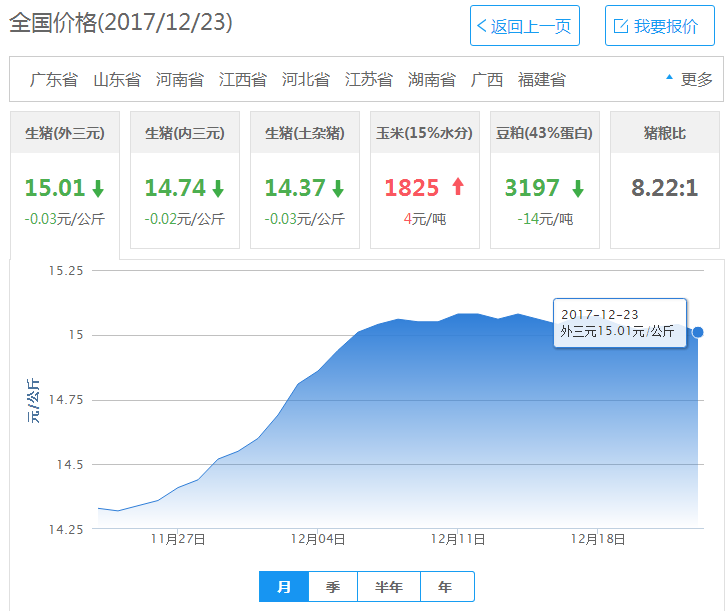Click the blue data point on chart

(698, 332)
